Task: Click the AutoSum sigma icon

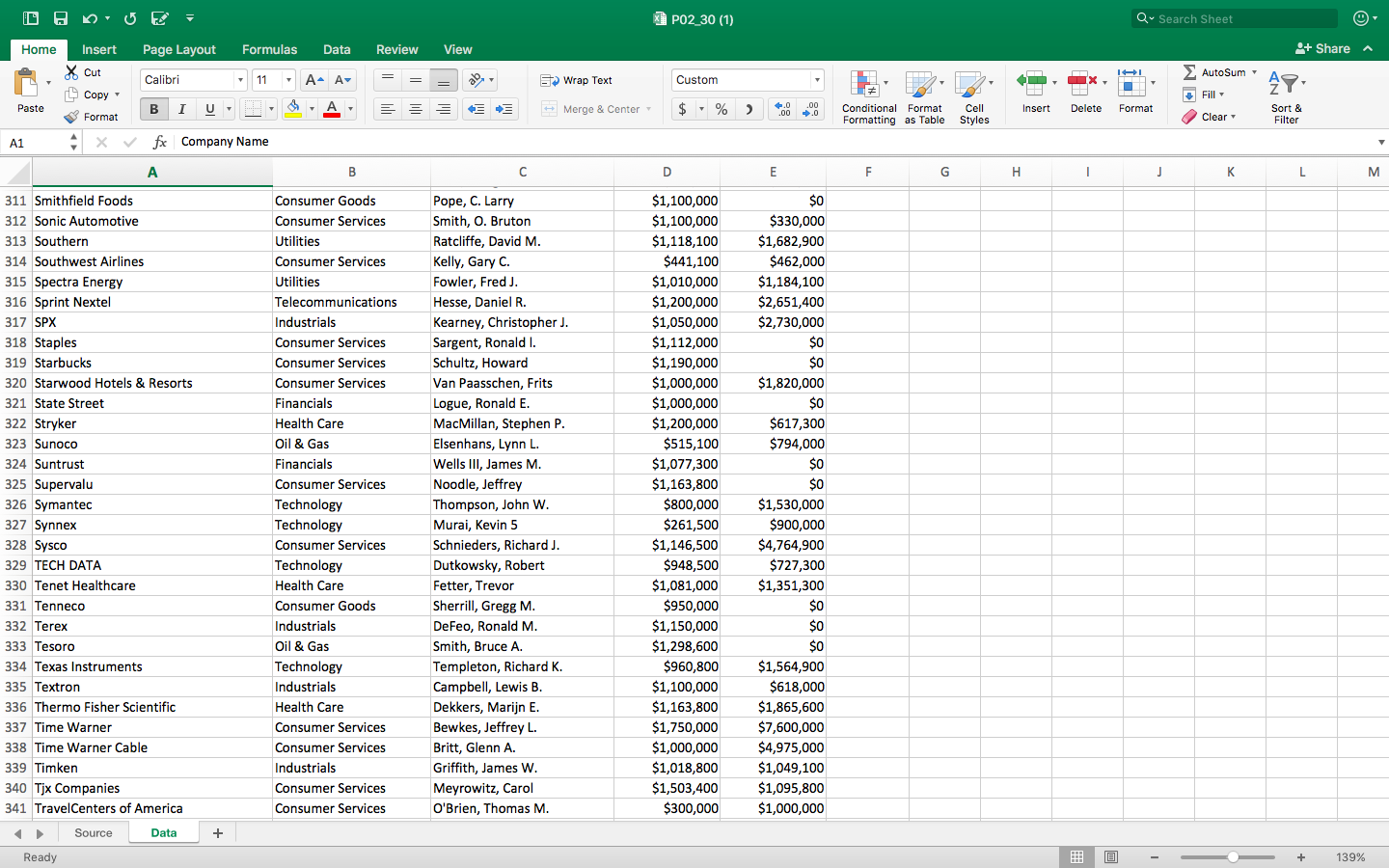Action: coord(1189,72)
